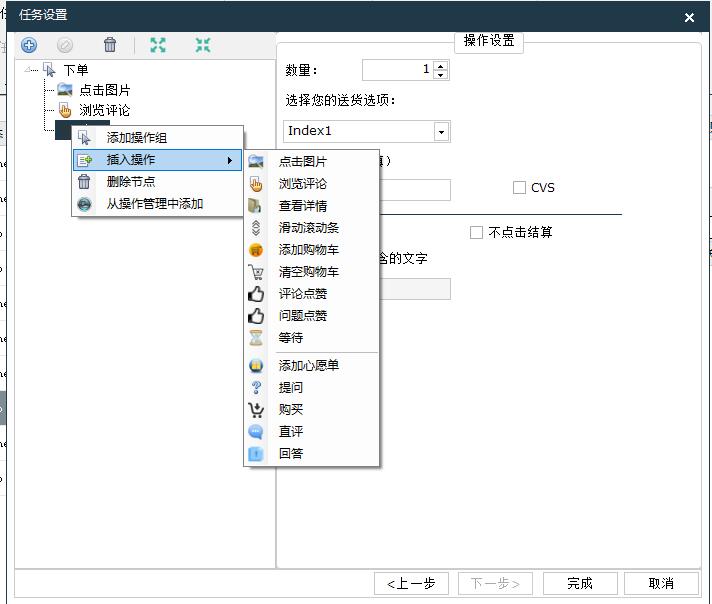Select 添加心愿单 submenu text
712x604 pixels.
(x=309, y=366)
